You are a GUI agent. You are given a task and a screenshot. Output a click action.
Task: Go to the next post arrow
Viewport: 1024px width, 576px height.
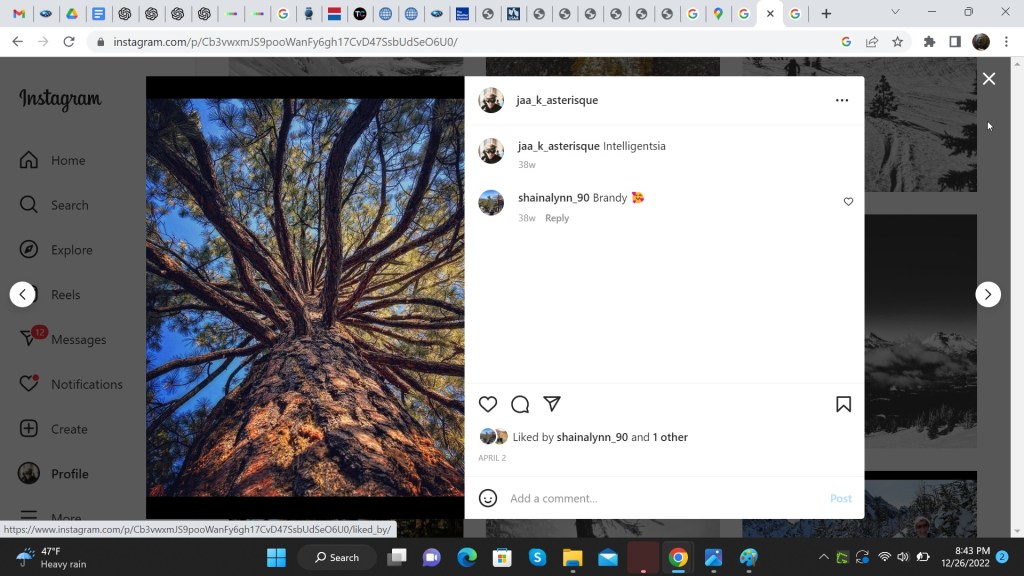pyautogui.click(x=988, y=294)
